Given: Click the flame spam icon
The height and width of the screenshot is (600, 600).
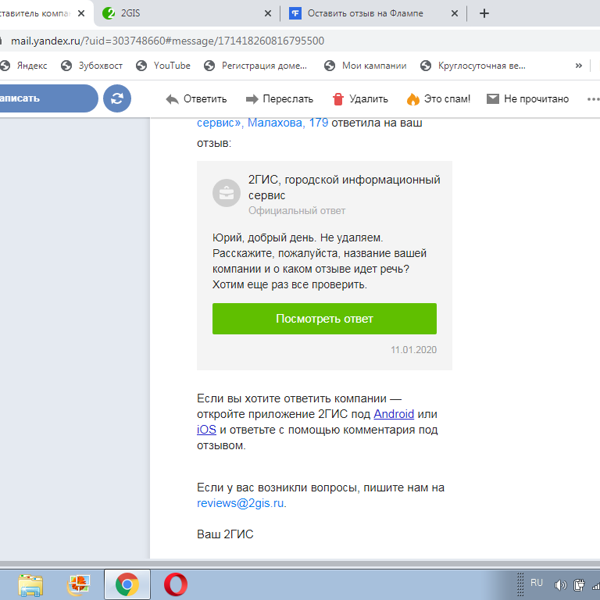Looking at the screenshot, I should coord(413,99).
